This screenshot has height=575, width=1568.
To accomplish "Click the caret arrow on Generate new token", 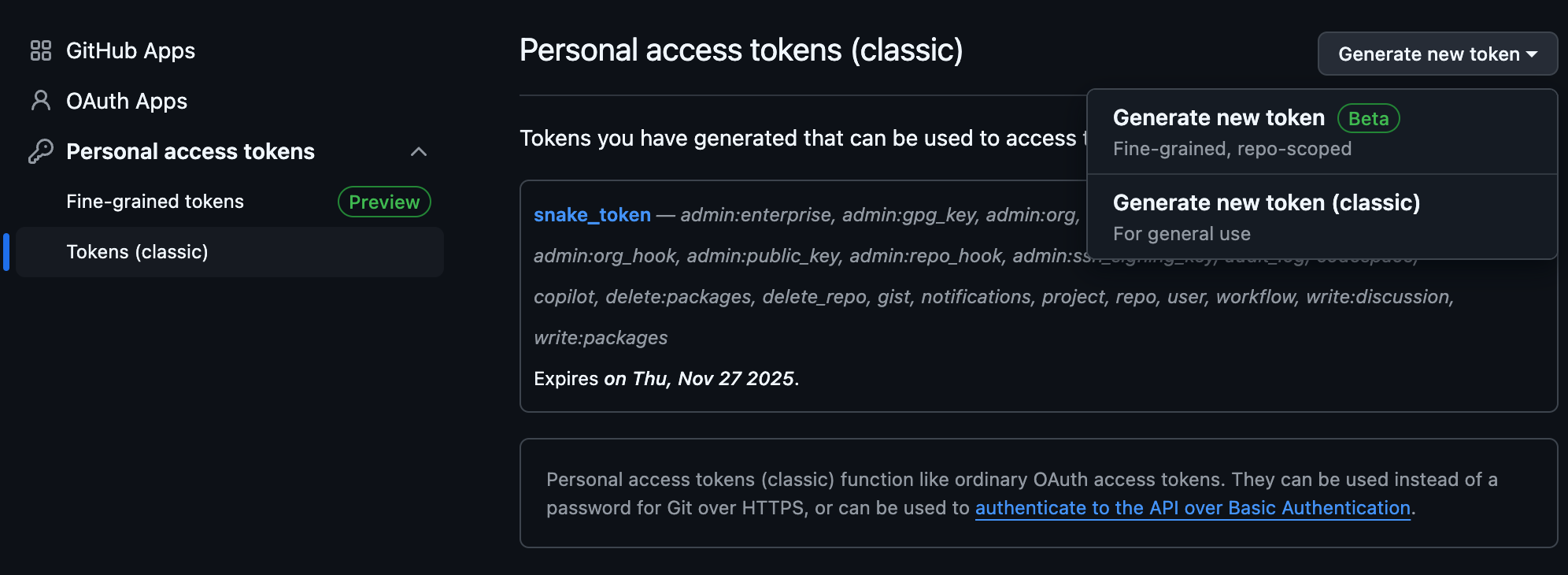I will (x=1532, y=54).
